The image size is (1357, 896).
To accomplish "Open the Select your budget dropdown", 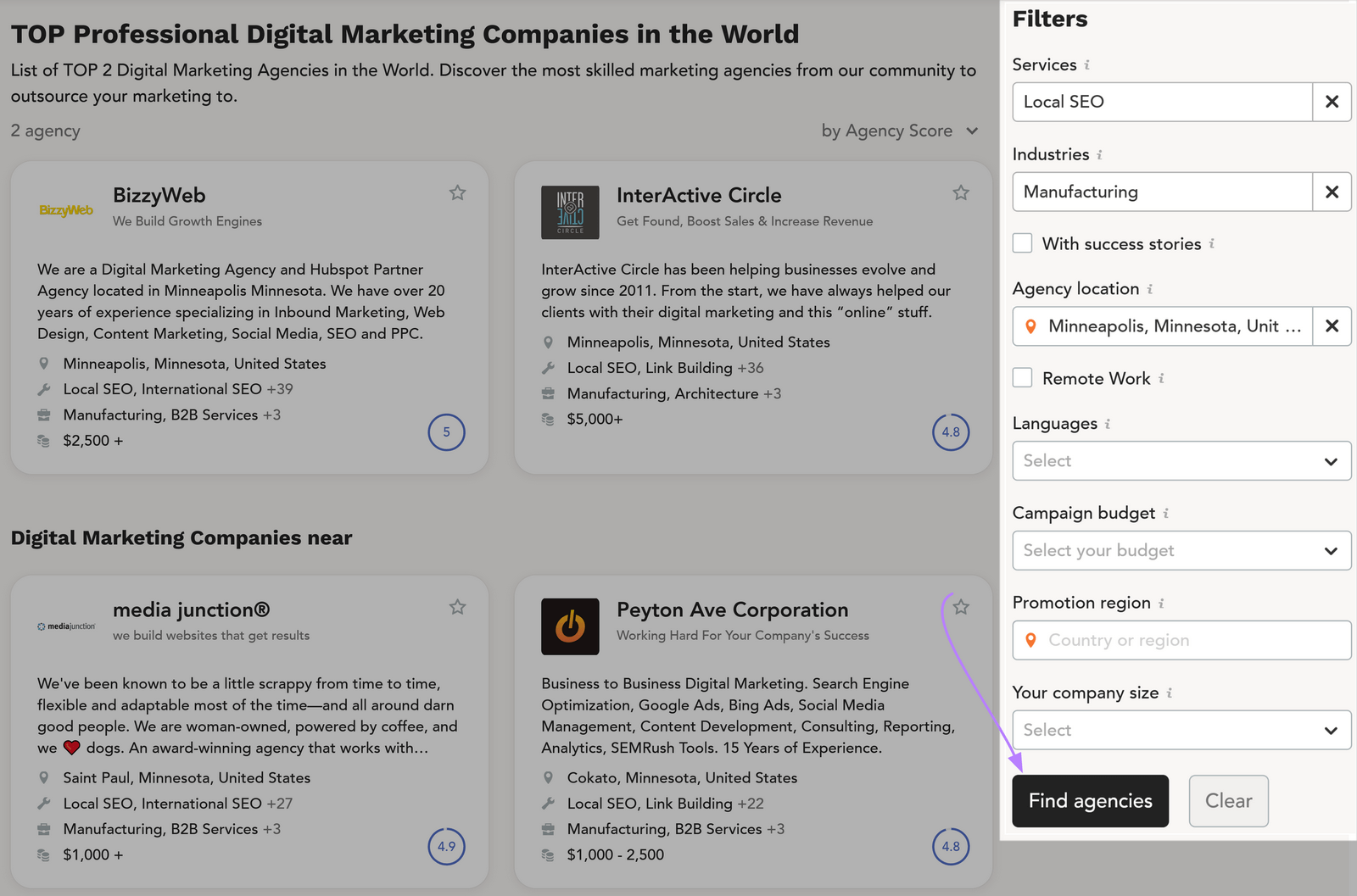I will [x=1181, y=550].
